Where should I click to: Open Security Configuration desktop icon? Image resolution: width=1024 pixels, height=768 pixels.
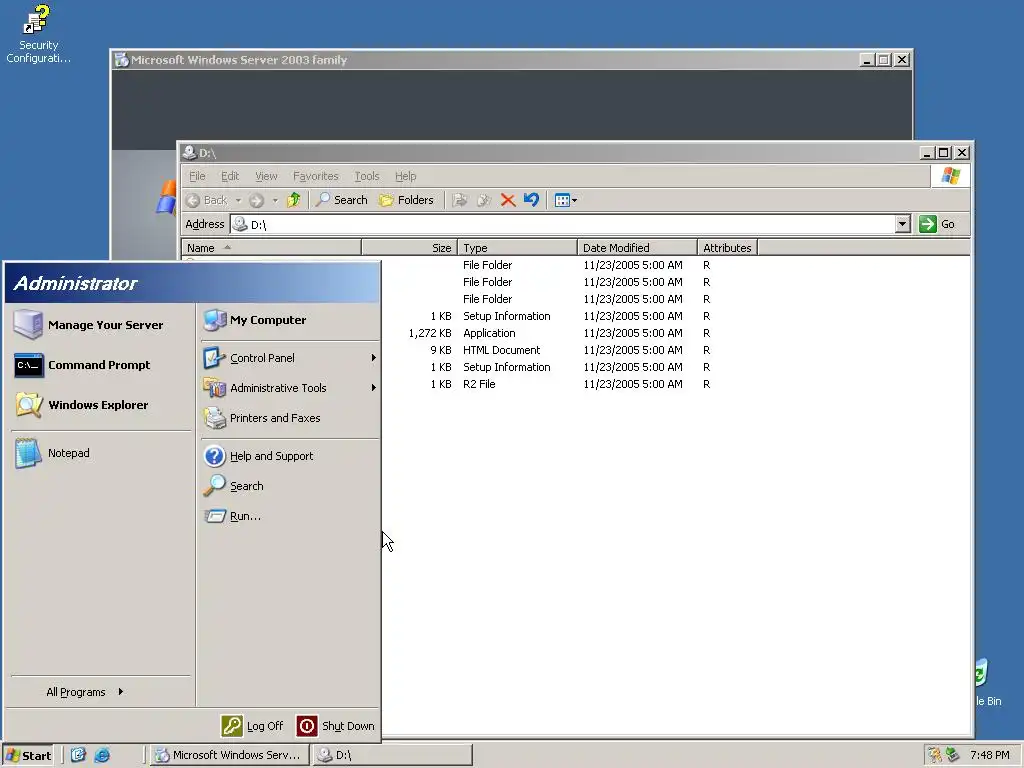[38, 34]
